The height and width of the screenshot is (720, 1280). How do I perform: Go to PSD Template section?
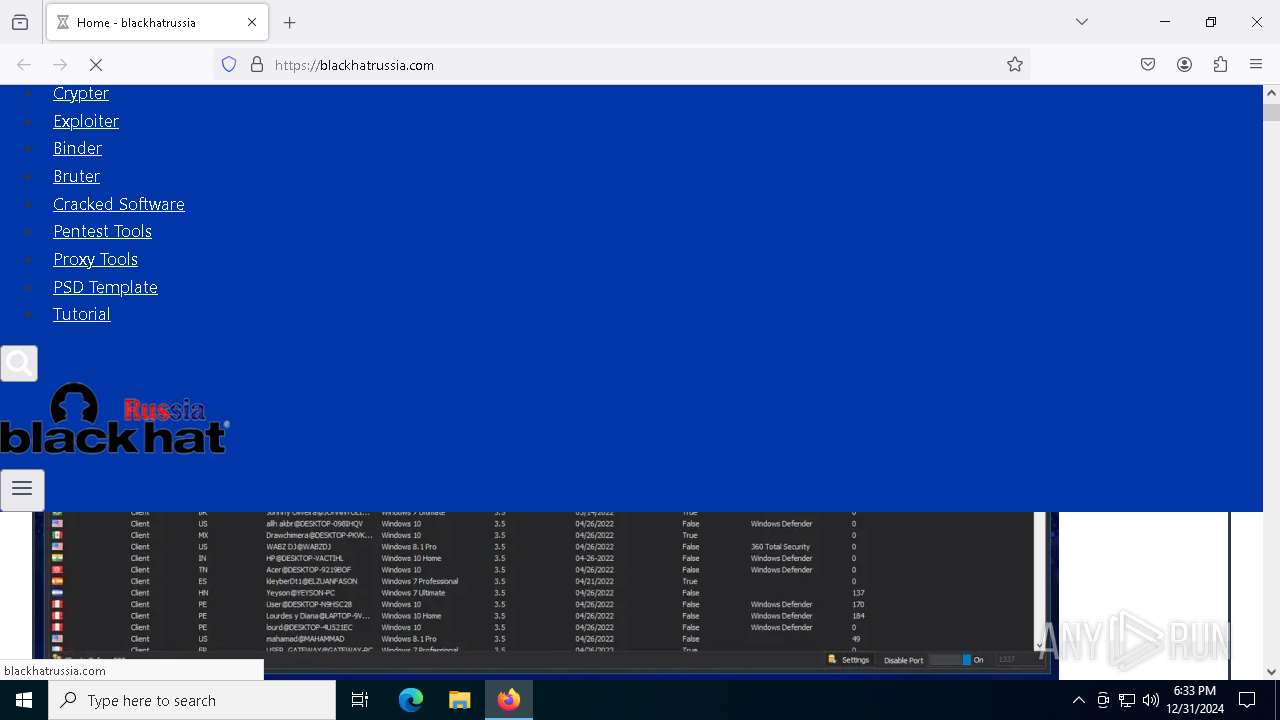[105, 287]
